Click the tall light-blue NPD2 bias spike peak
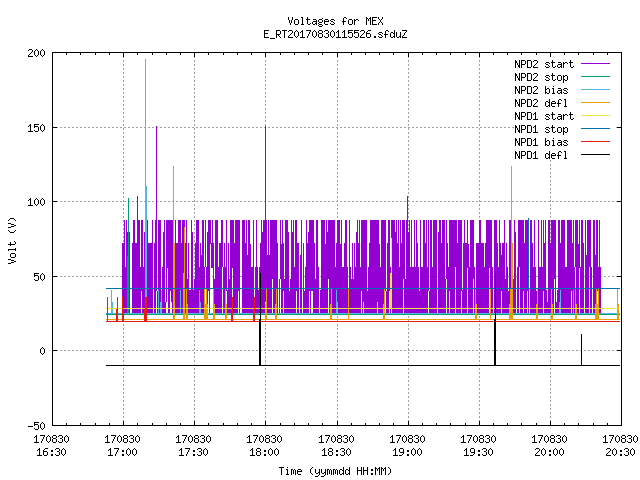 145,60
